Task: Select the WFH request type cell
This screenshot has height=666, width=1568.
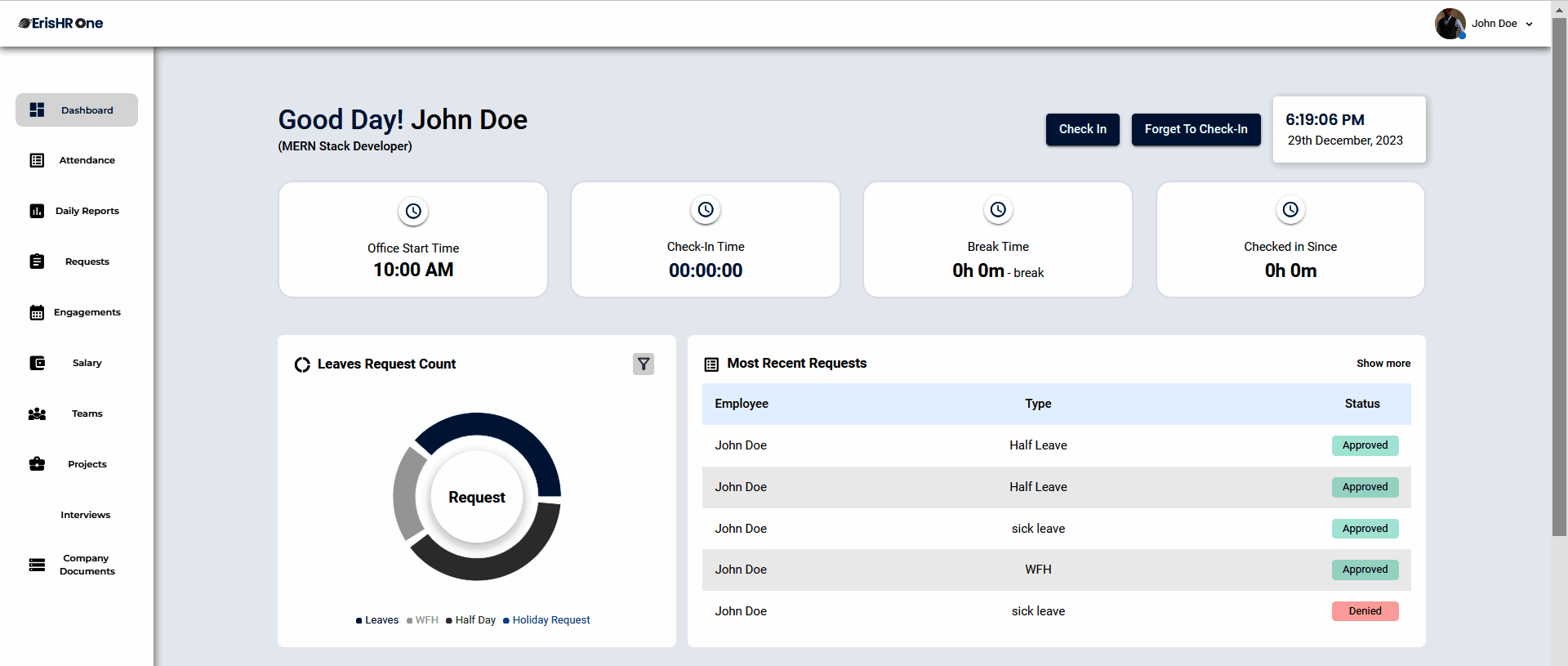Action: coord(1038,570)
